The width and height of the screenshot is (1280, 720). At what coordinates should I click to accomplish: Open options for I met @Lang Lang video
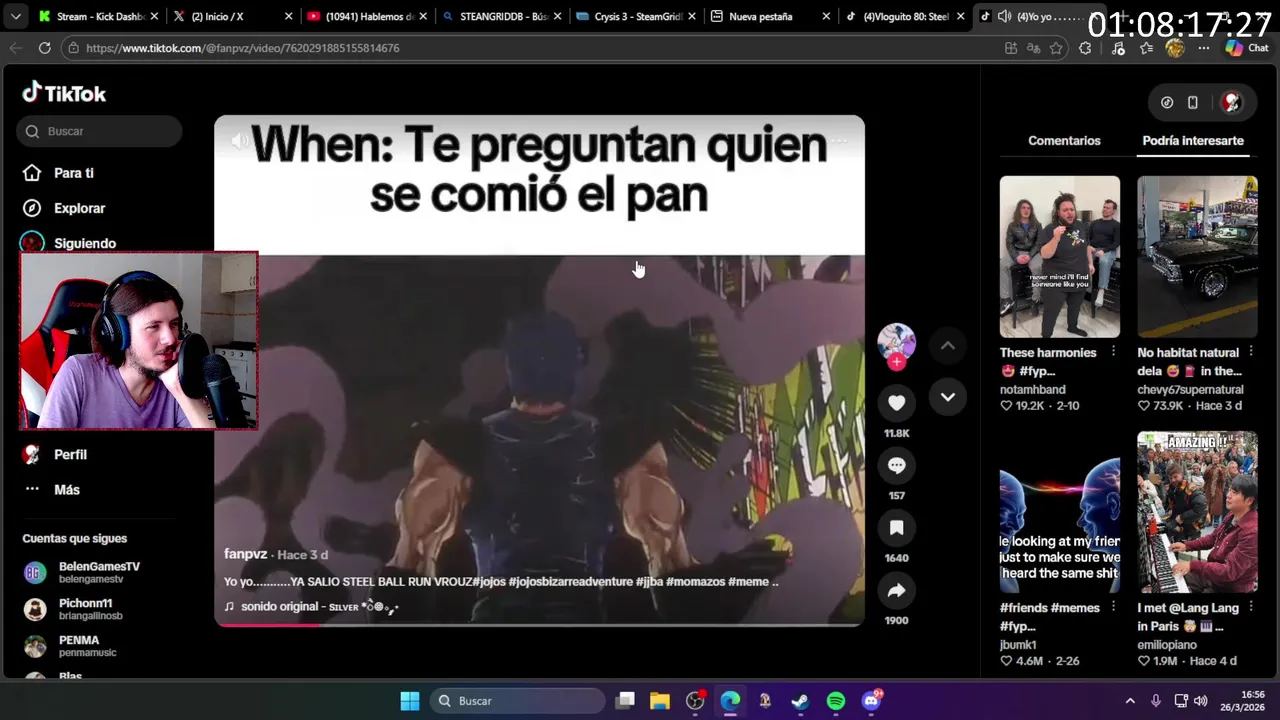click(1251, 607)
